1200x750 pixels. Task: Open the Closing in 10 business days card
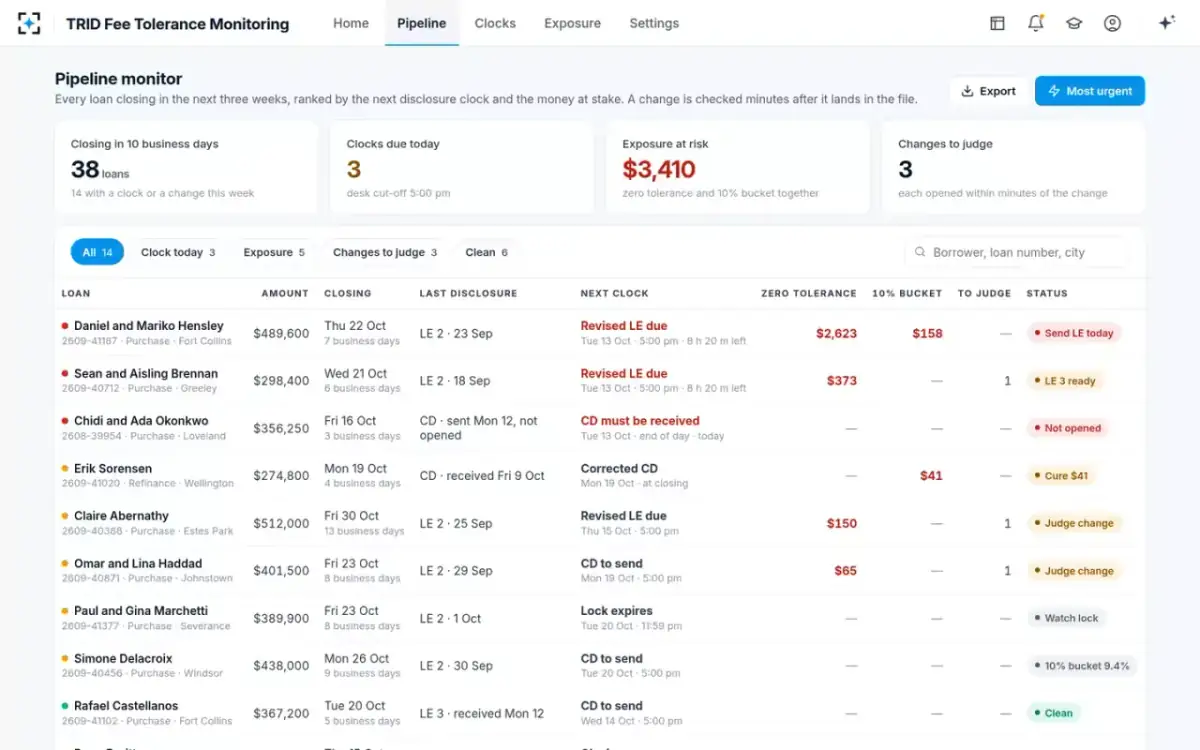pos(186,168)
